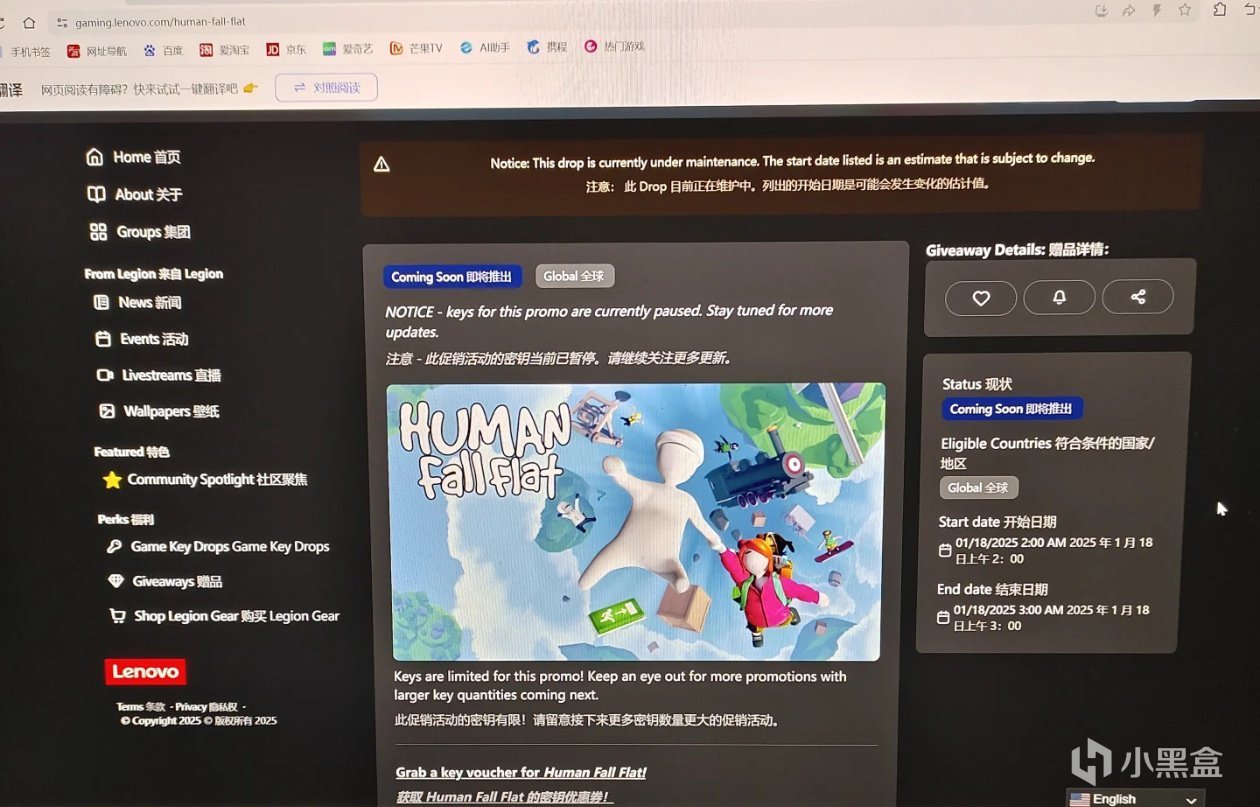Click the Coming Soon badge above the notice

[x=453, y=276]
